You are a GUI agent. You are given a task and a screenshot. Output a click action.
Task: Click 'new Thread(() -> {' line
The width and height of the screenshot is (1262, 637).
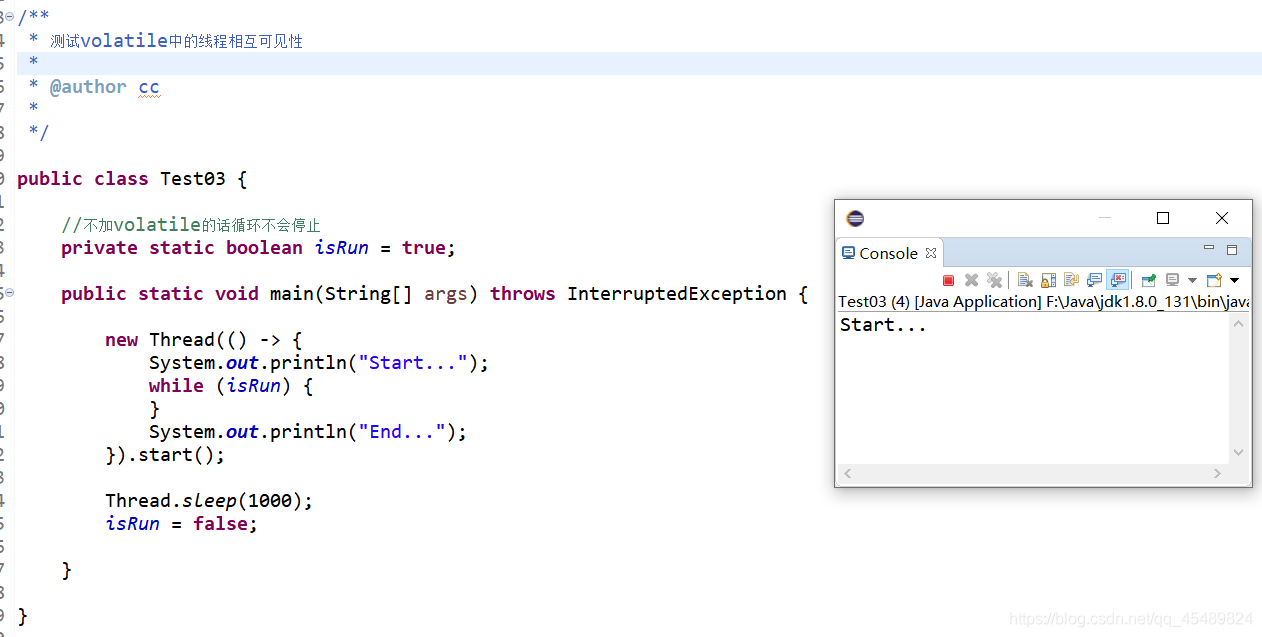point(203,340)
